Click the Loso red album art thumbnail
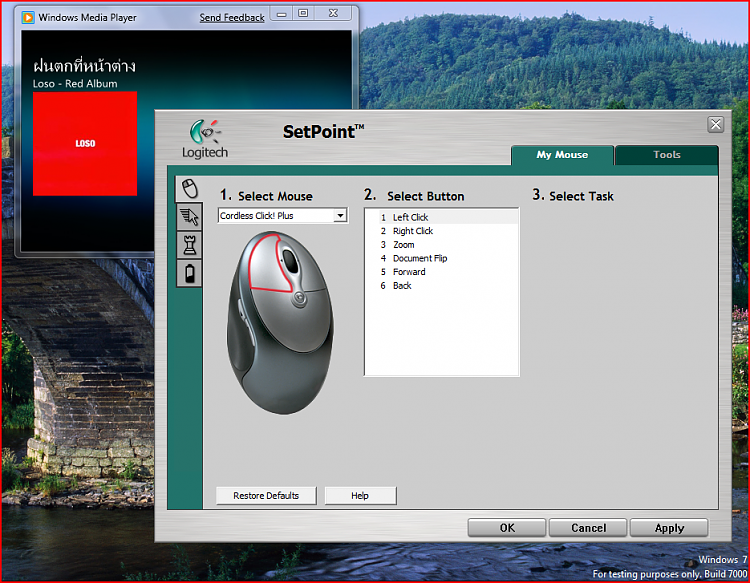The height and width of the screenshot is (583, 750). tap(85, 143)
